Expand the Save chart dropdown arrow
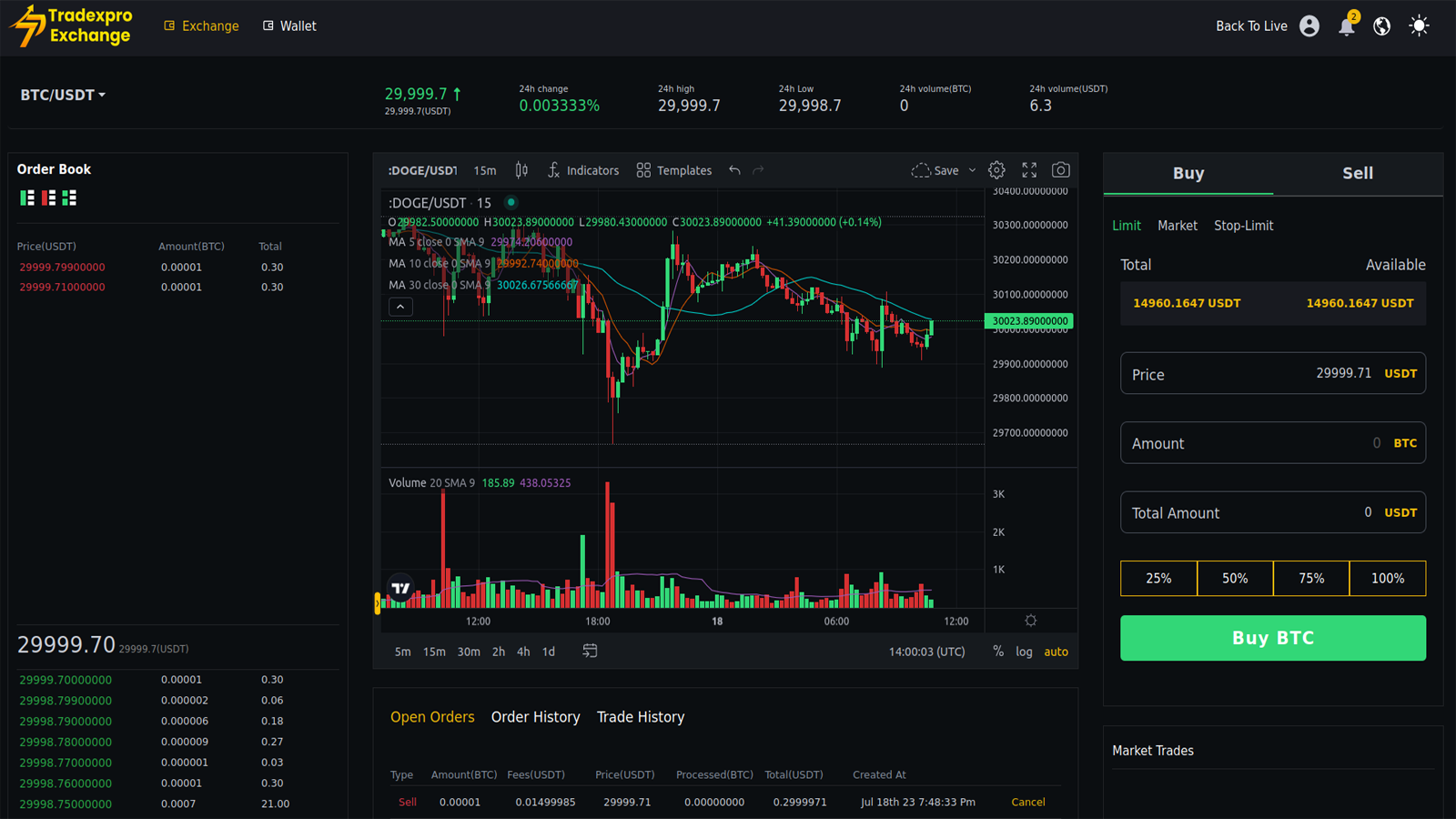Image resolution: width=1456 pixels, height=819 pixels. [972, 169]
